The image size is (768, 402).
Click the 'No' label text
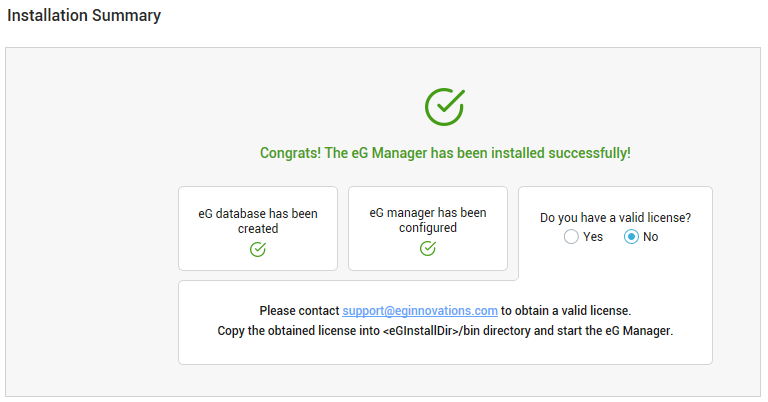[x=650, y=236]
